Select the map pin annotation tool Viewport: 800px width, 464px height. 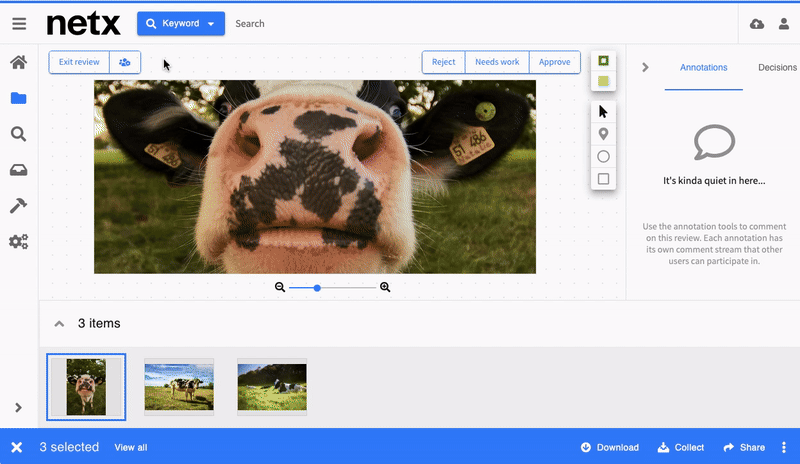pos(603,134)
